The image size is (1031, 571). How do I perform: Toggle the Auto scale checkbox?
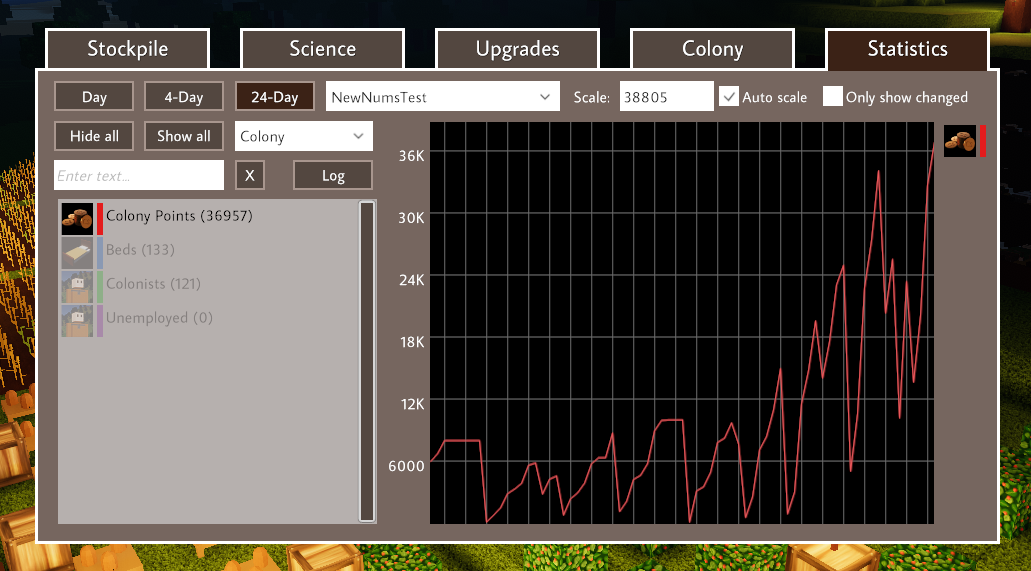(729, 97)
